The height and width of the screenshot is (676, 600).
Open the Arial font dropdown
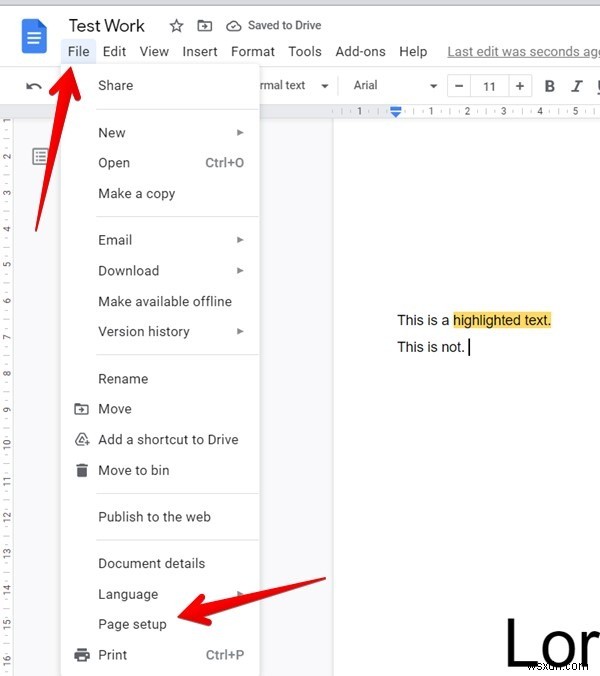pyautogui.click(x=395, y=86)
